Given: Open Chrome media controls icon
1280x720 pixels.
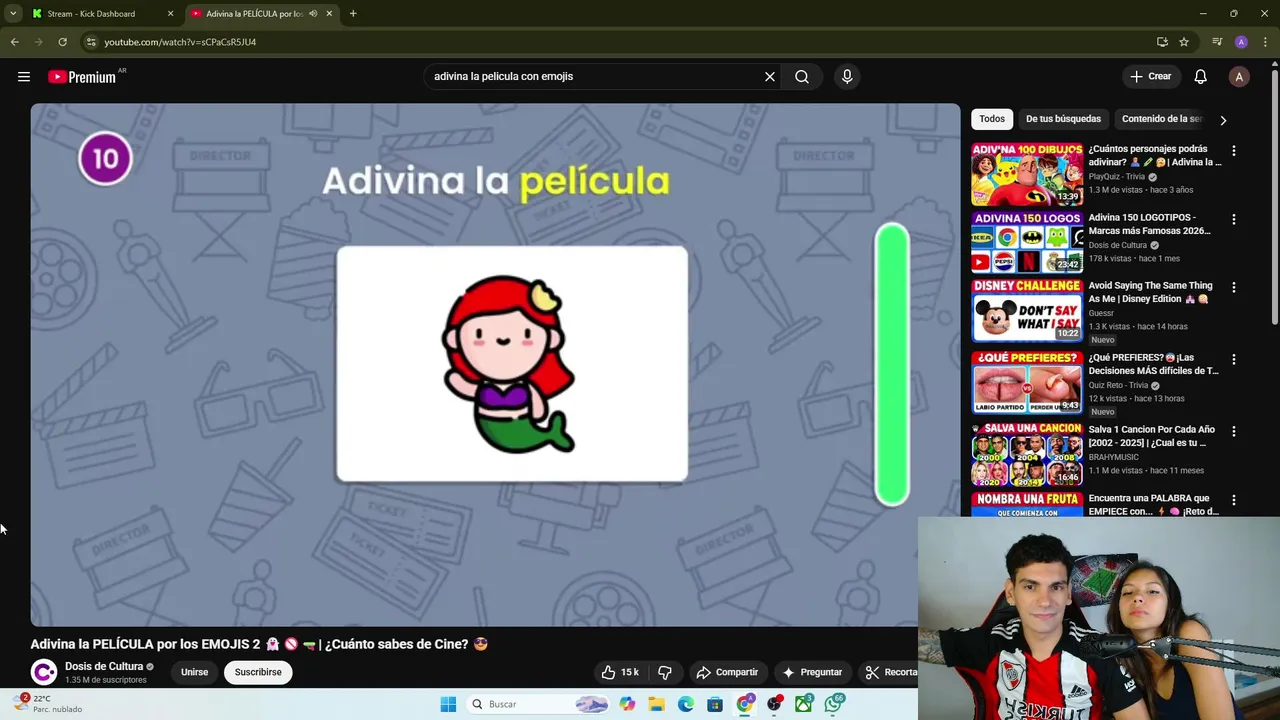Looking at the screenshot, I should (1217, 42).
